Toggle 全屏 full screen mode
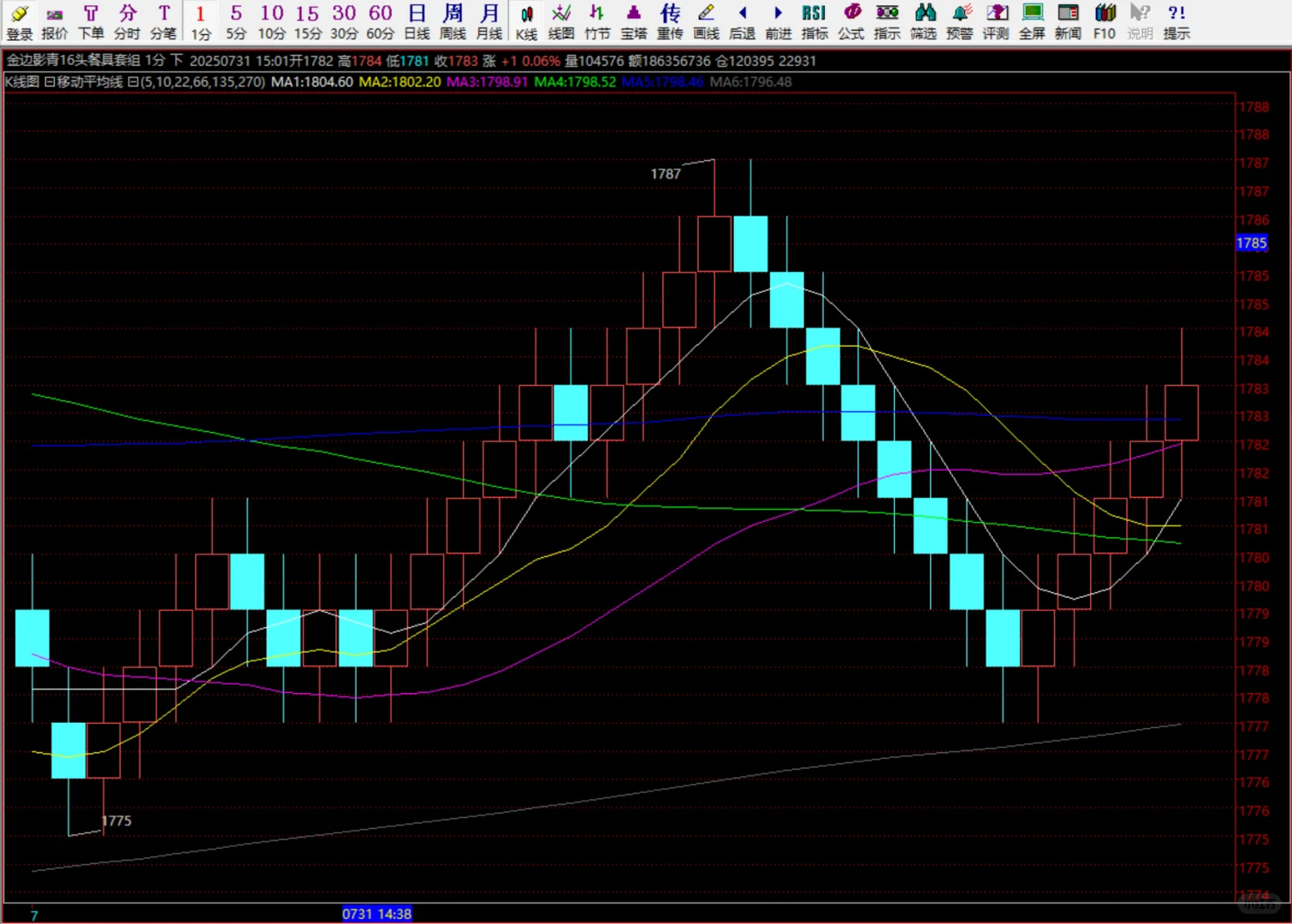The image size is (1292, 924). 1033,22
